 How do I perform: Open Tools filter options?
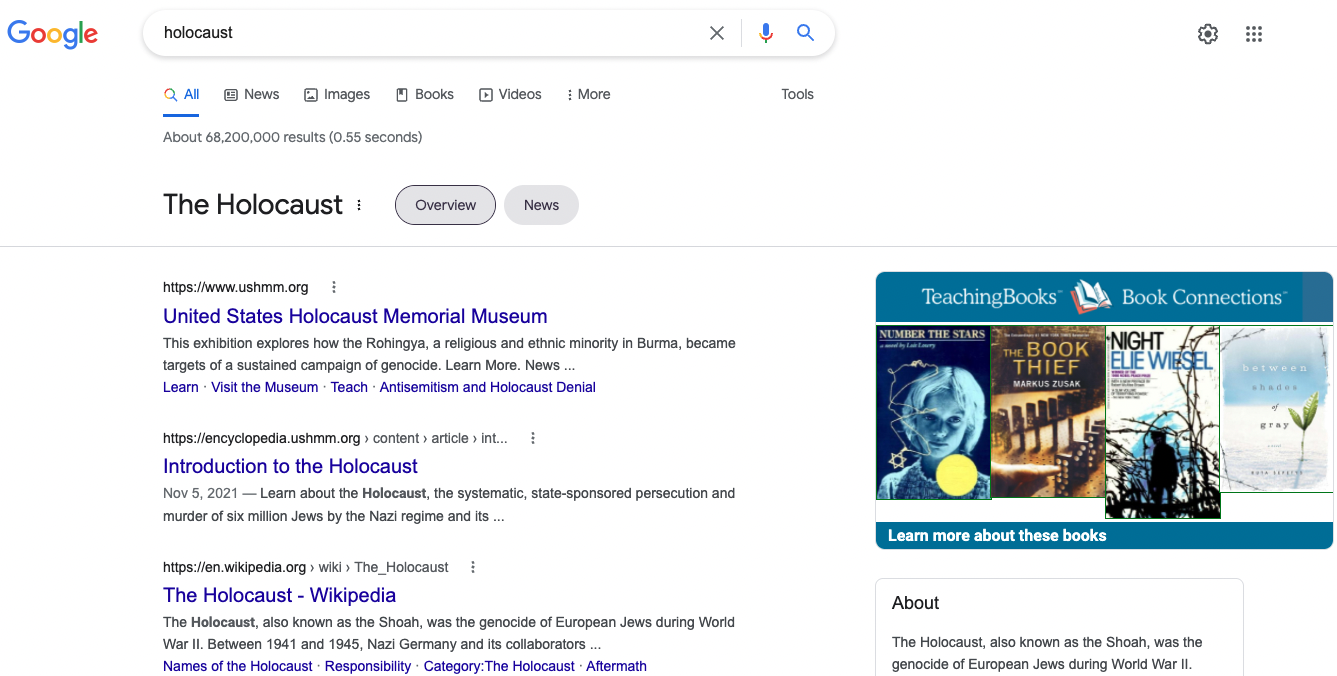click(x=797, y=94)
